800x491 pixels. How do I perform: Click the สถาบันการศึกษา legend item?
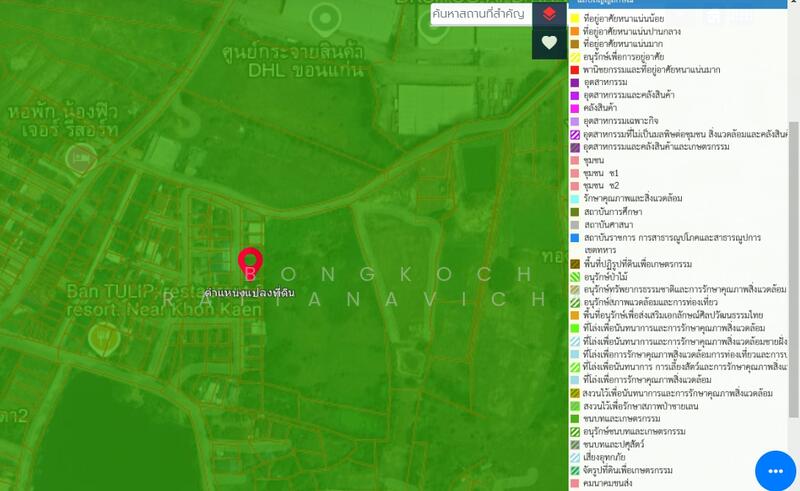pyautogui.click(x=612, y=212)
